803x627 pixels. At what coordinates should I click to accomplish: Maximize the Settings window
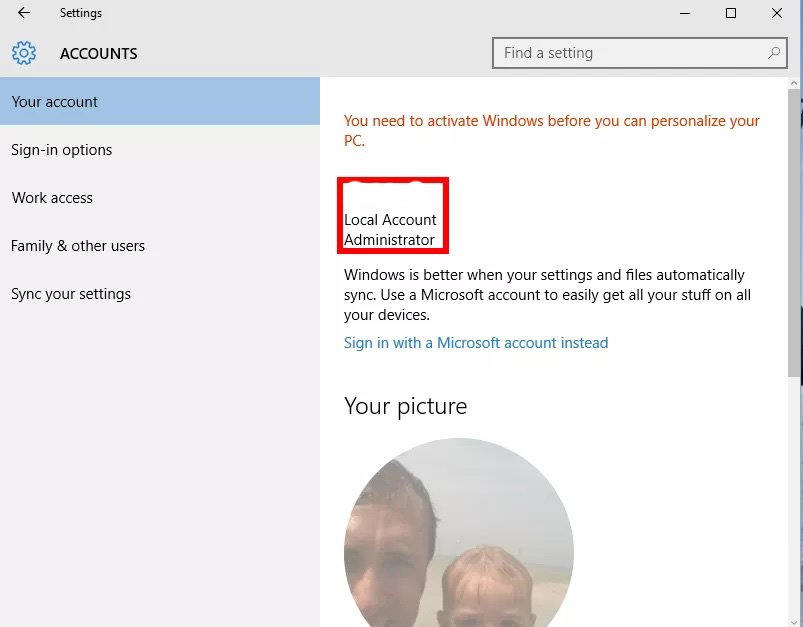pyautogui.click(x=731, y=13)
